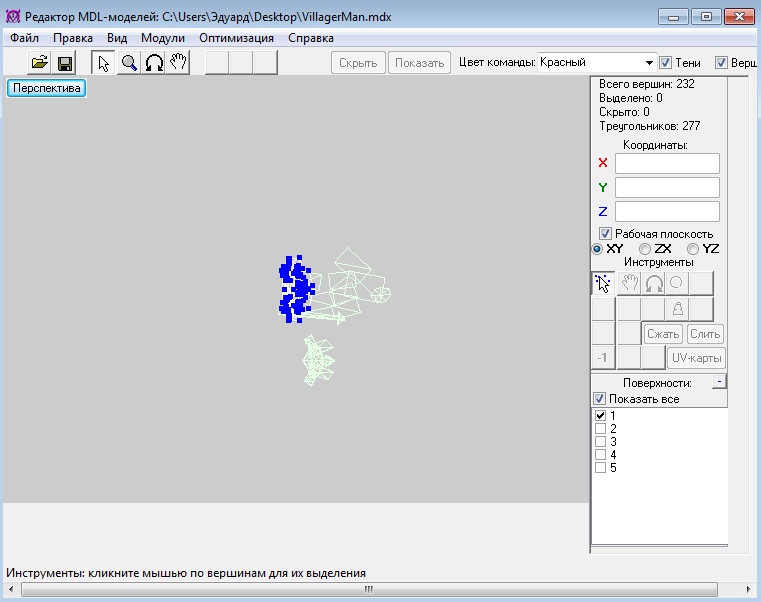Activate the magnifier zoom tool
The image size is (761, 602).
(129, 63)
